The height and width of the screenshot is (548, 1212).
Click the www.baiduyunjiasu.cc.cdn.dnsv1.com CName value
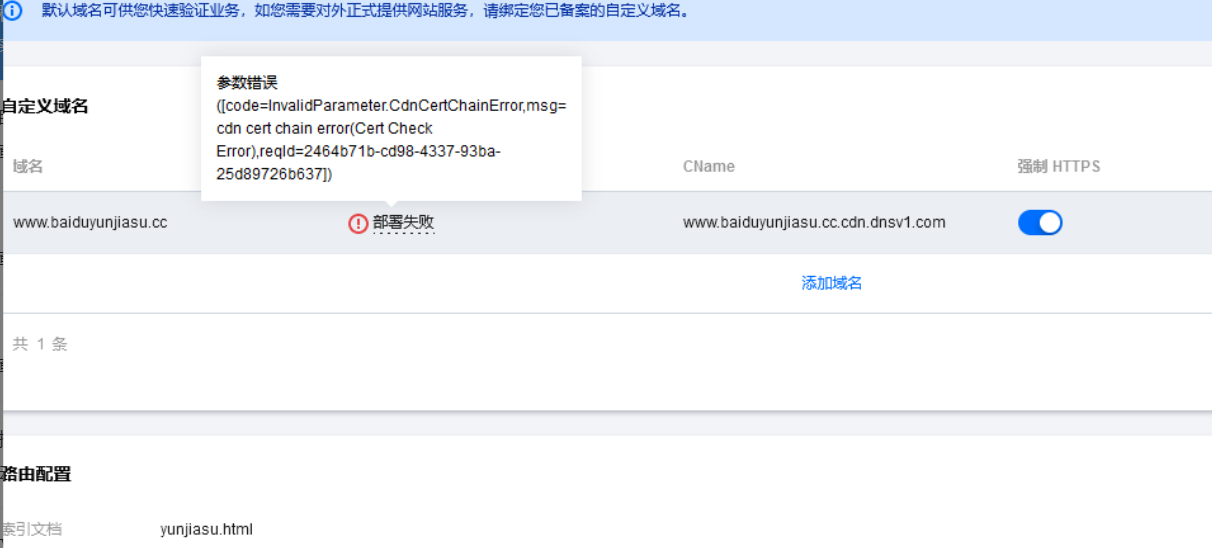814,223
